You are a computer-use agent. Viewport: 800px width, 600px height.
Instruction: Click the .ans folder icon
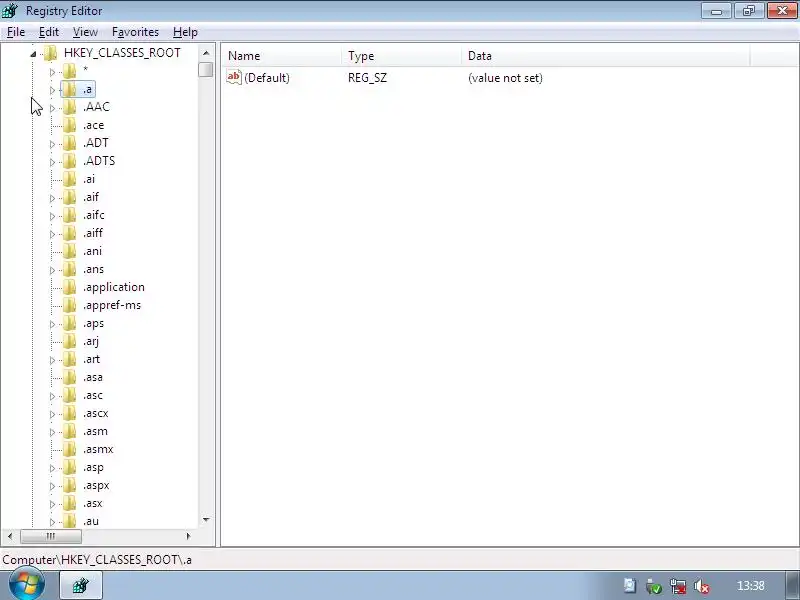[x=69, y=269]
